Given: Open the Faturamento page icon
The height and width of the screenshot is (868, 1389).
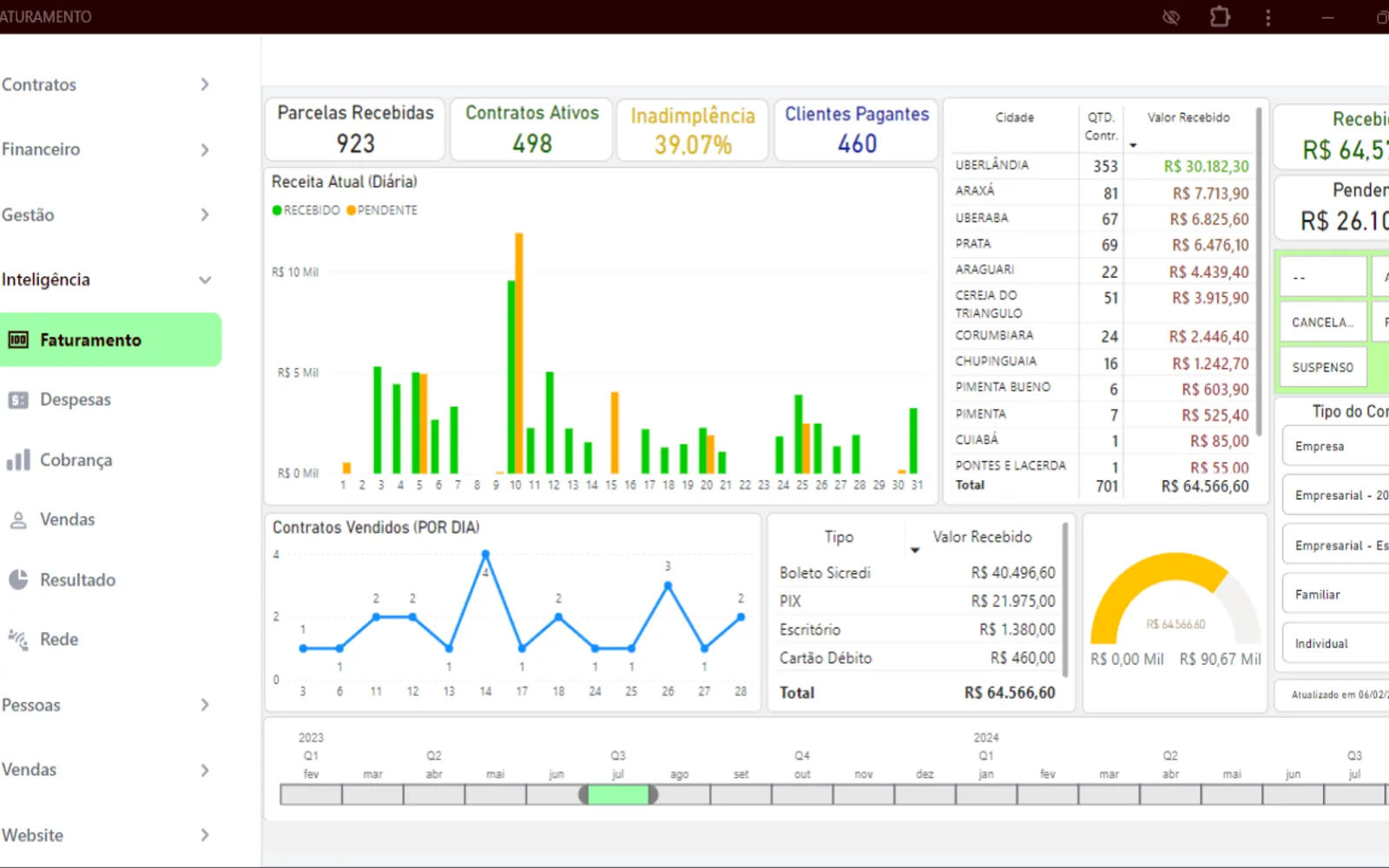Looking at the screenshot, I should point(18,339).
